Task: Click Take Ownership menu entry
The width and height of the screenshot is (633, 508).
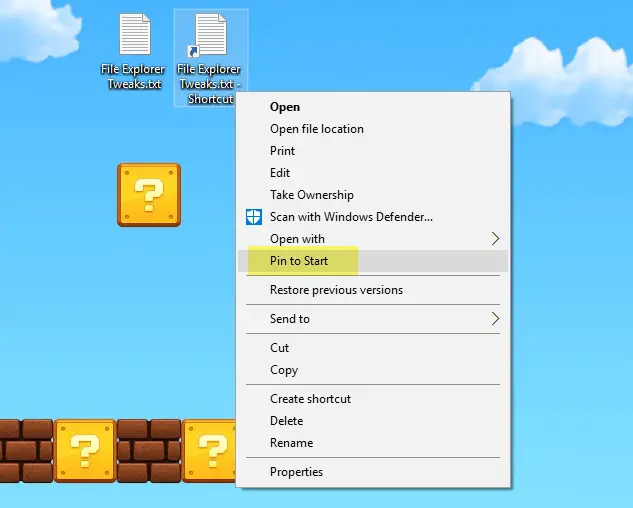Action: pyautogui.click(x=373, y=195)
